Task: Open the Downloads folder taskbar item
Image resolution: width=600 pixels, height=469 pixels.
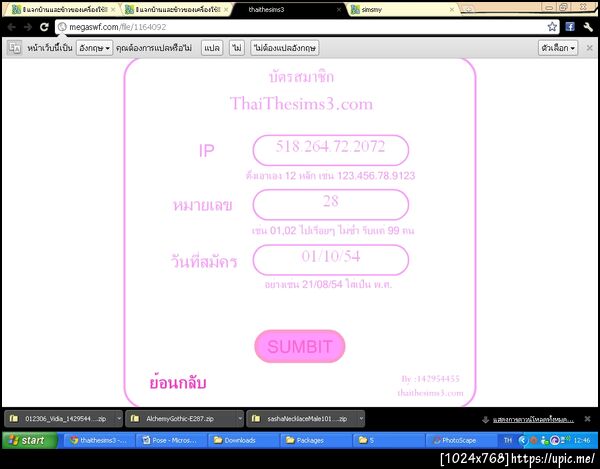Action: (244, 440)
